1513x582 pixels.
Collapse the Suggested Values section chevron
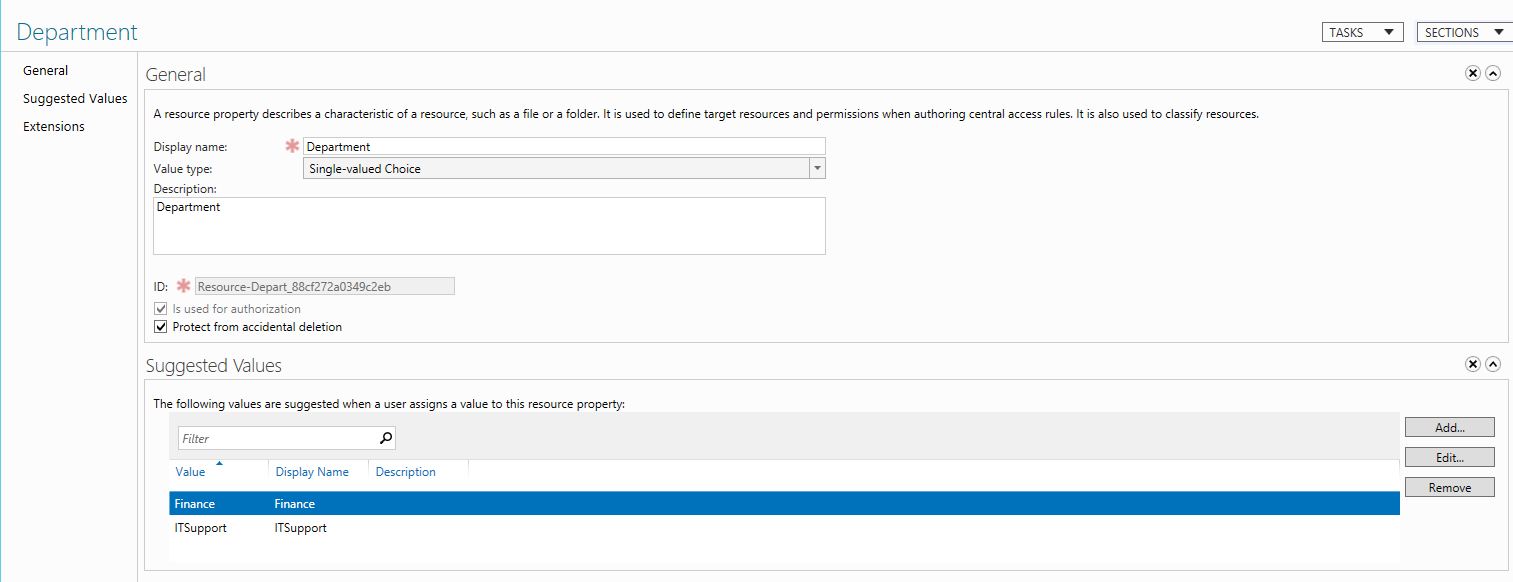1493,363
